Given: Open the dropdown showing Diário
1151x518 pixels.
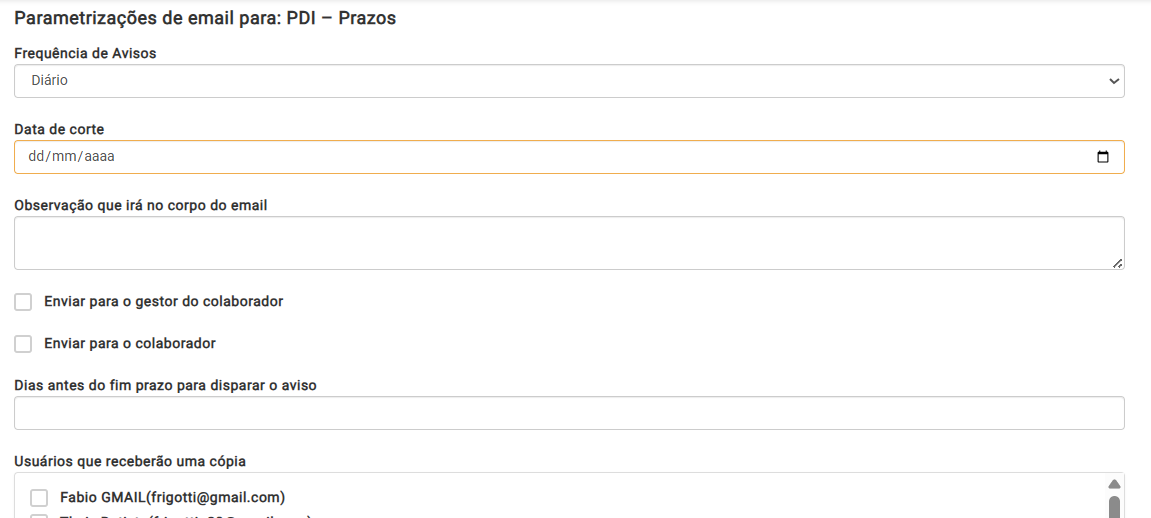Looking at the screenshot, I should tap(568, 81).
